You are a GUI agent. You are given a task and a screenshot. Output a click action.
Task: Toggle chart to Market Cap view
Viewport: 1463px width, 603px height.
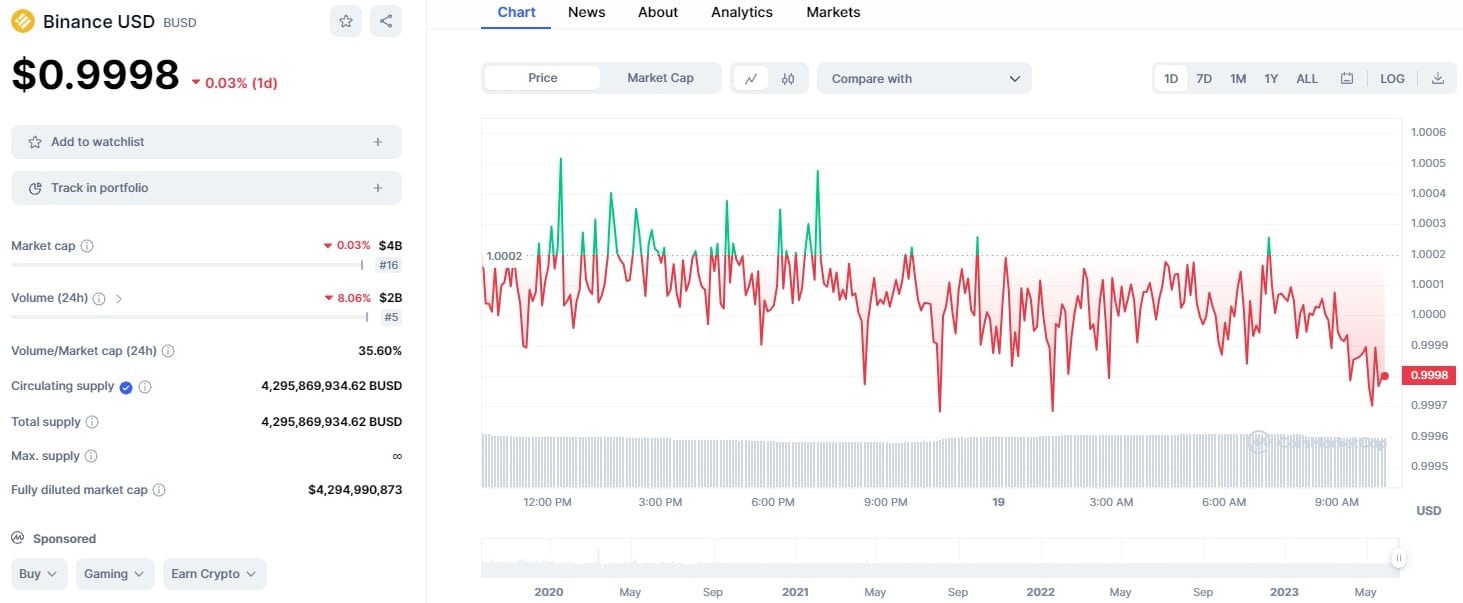[660, 78]
